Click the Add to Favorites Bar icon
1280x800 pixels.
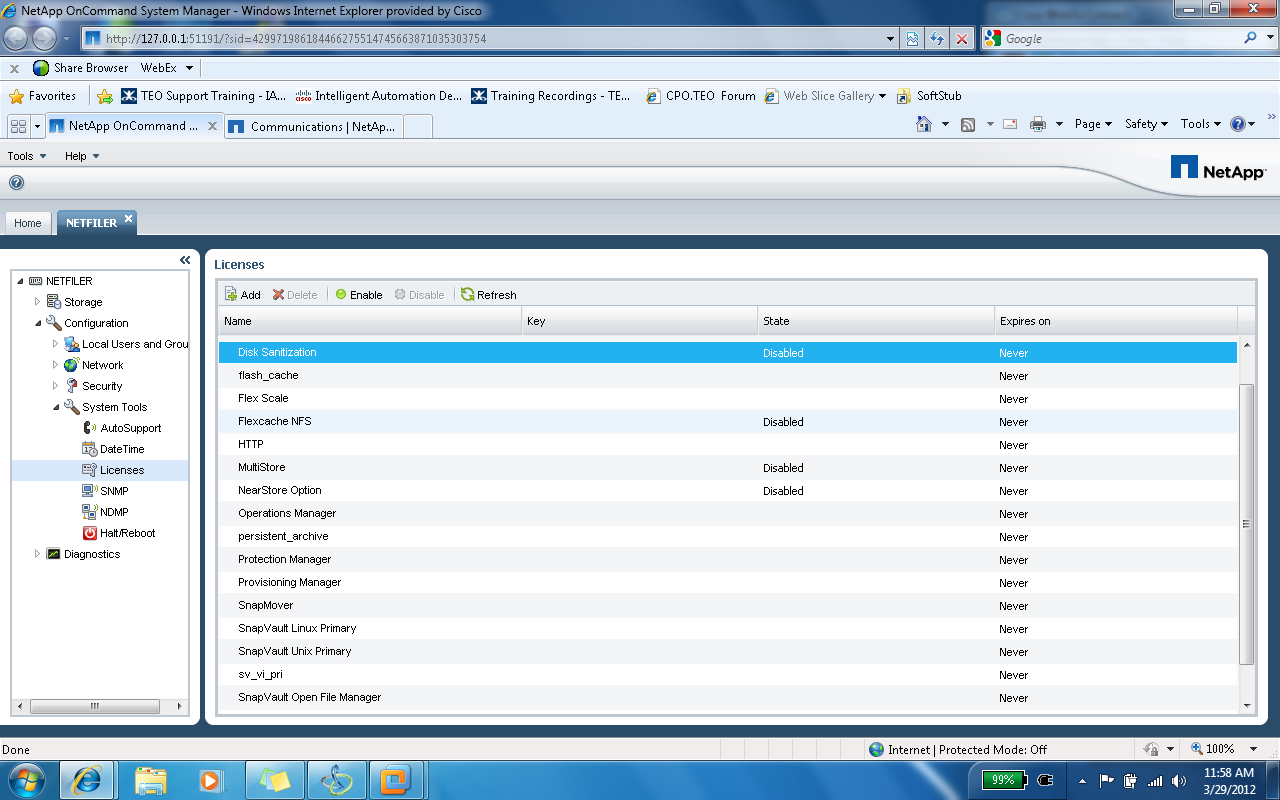tap(105, 96)
